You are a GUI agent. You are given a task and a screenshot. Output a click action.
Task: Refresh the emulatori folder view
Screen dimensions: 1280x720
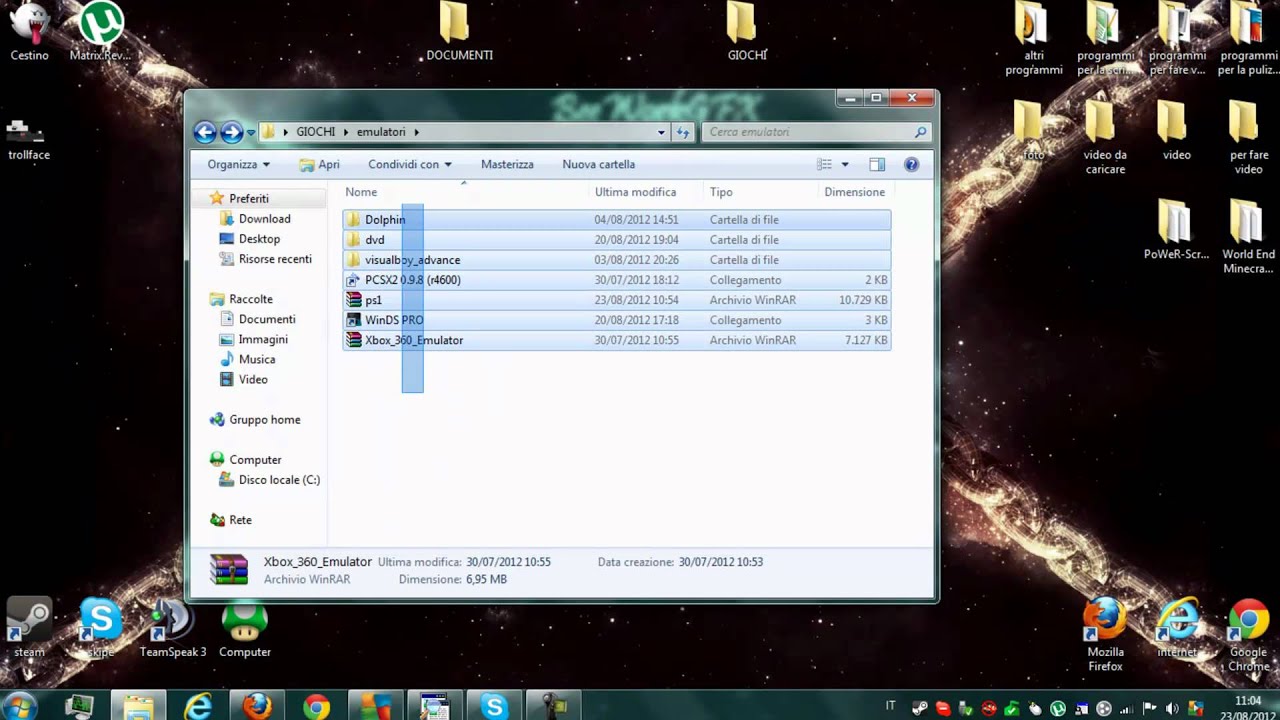click(x=683, y=132)
